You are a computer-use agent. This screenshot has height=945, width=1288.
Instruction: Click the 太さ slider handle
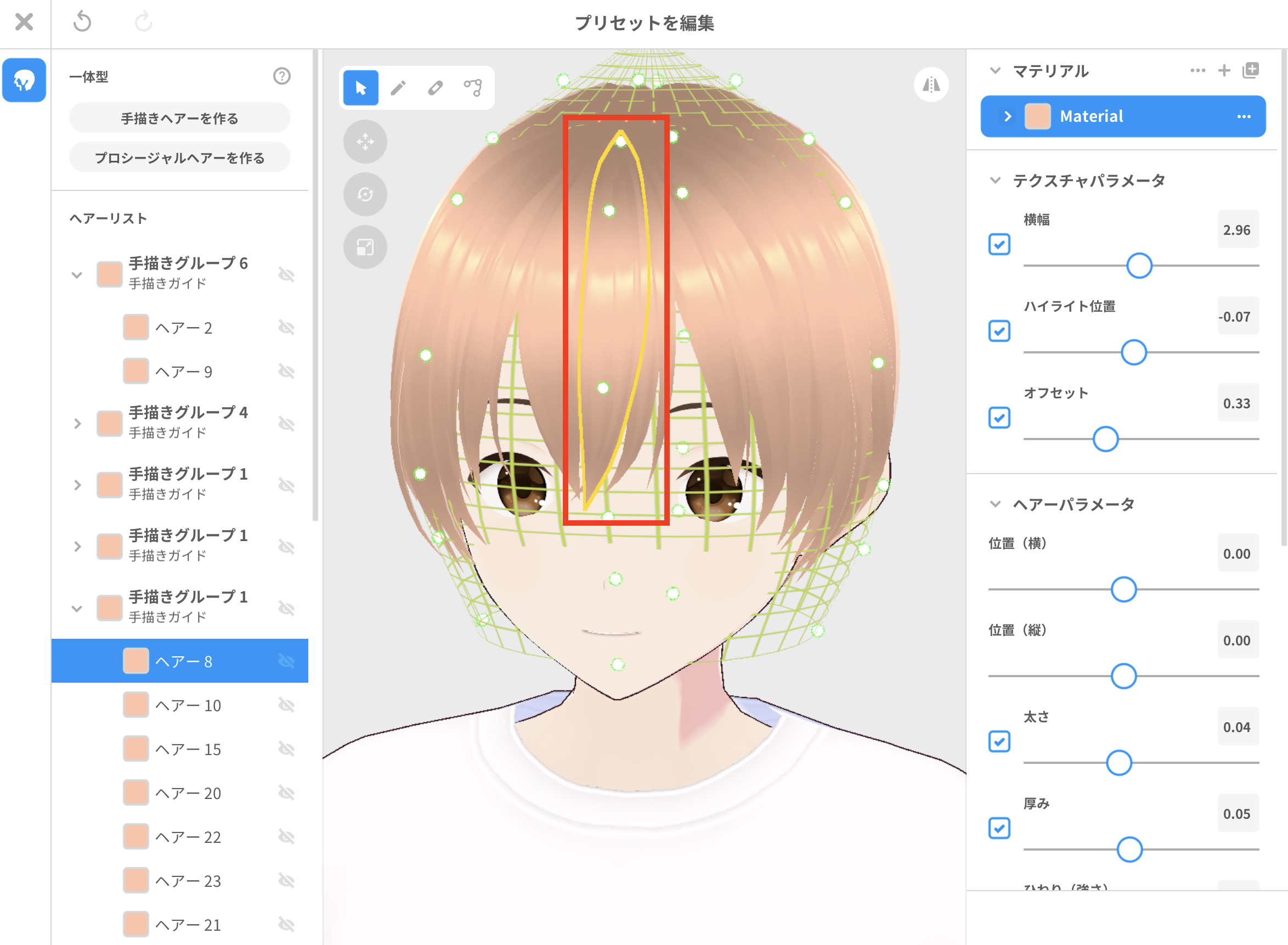1119,762
